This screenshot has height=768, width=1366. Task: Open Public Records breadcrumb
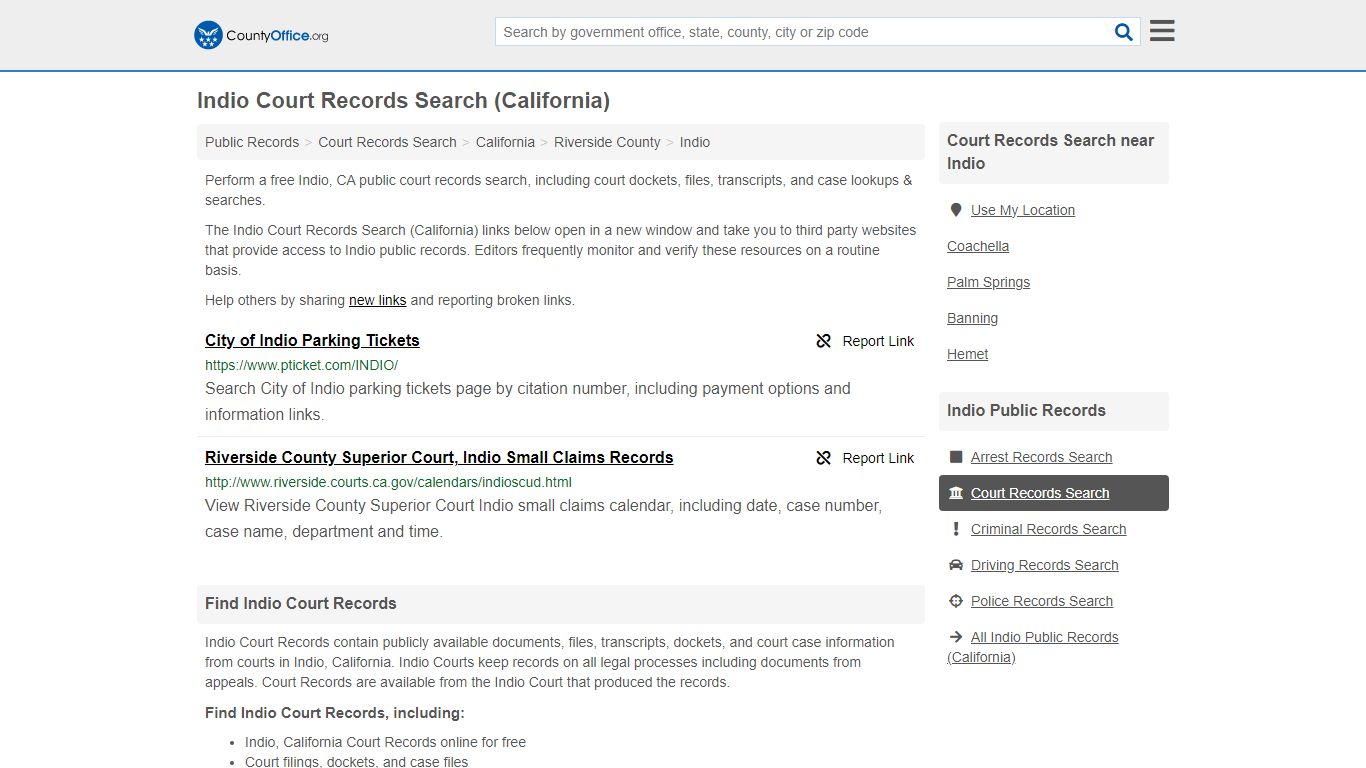252,142
